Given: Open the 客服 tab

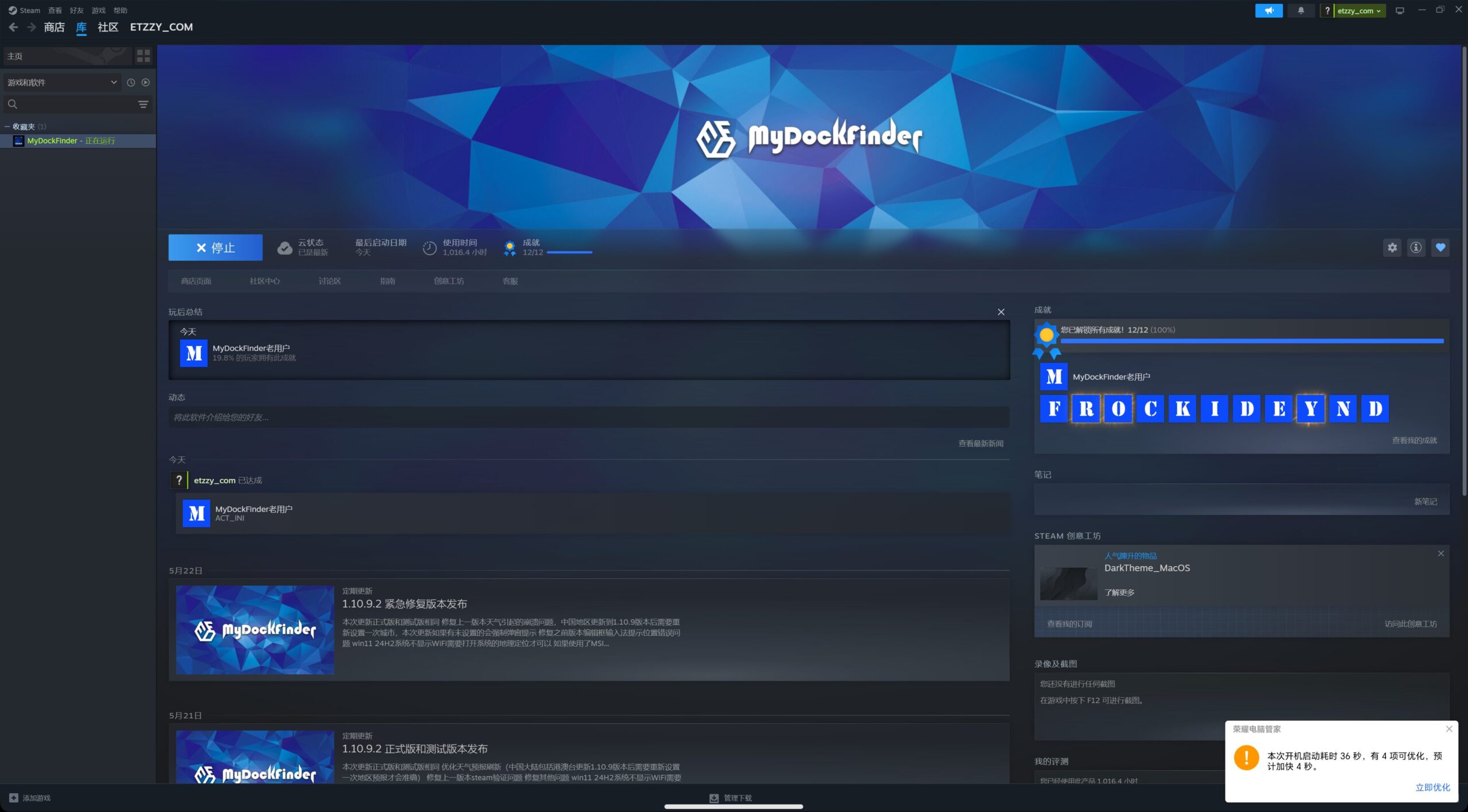Looking at the screenshot, I should [510, 281].
